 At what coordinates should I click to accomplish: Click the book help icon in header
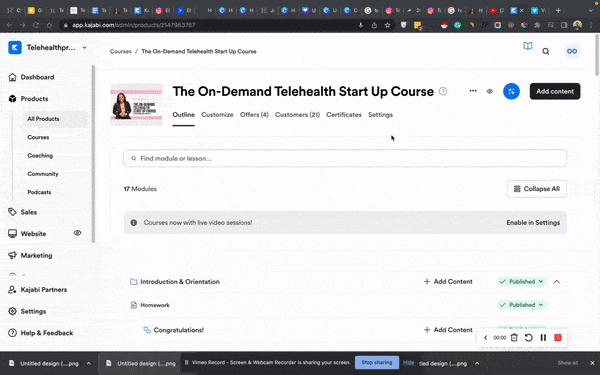[528, 46]
